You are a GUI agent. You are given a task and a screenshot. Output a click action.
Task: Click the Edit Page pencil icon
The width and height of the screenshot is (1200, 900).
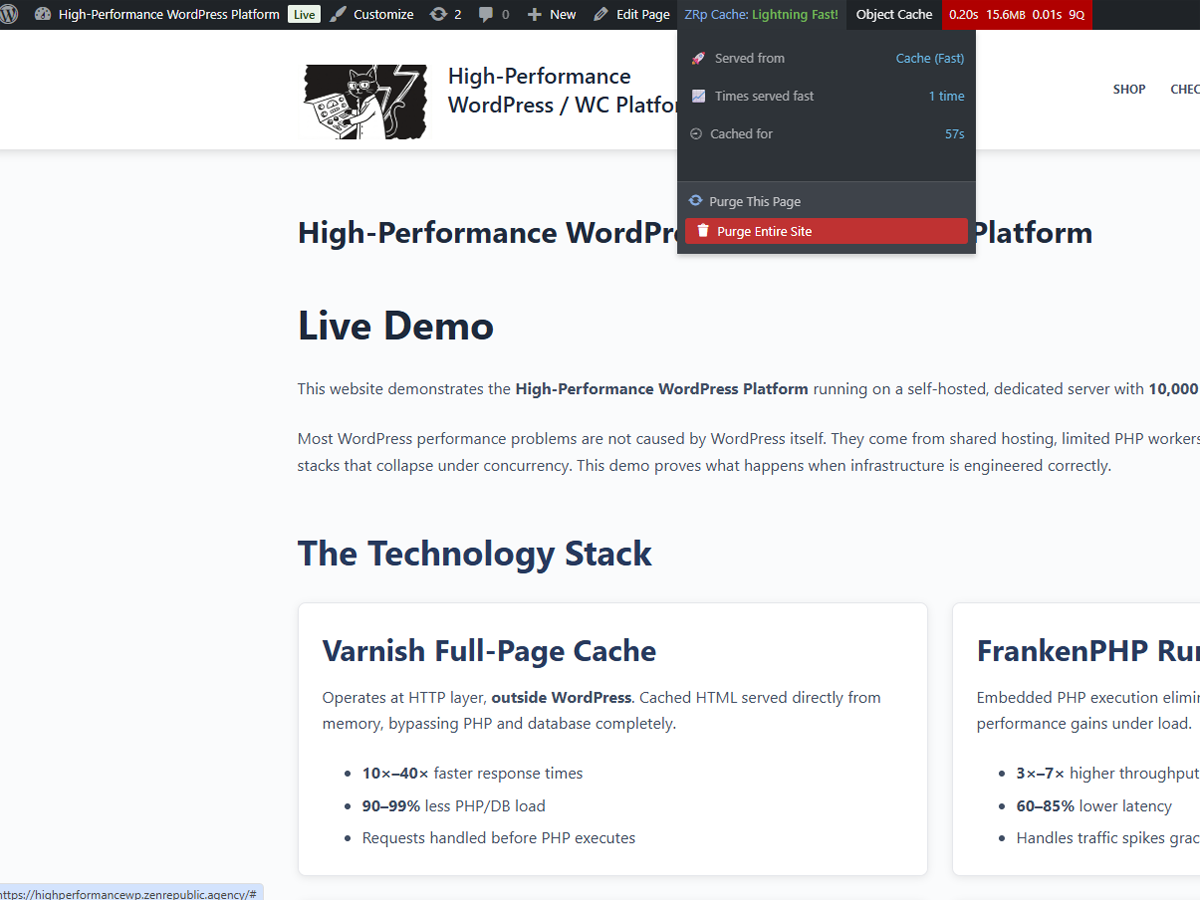pyautogui.click(x=600, y=14)
